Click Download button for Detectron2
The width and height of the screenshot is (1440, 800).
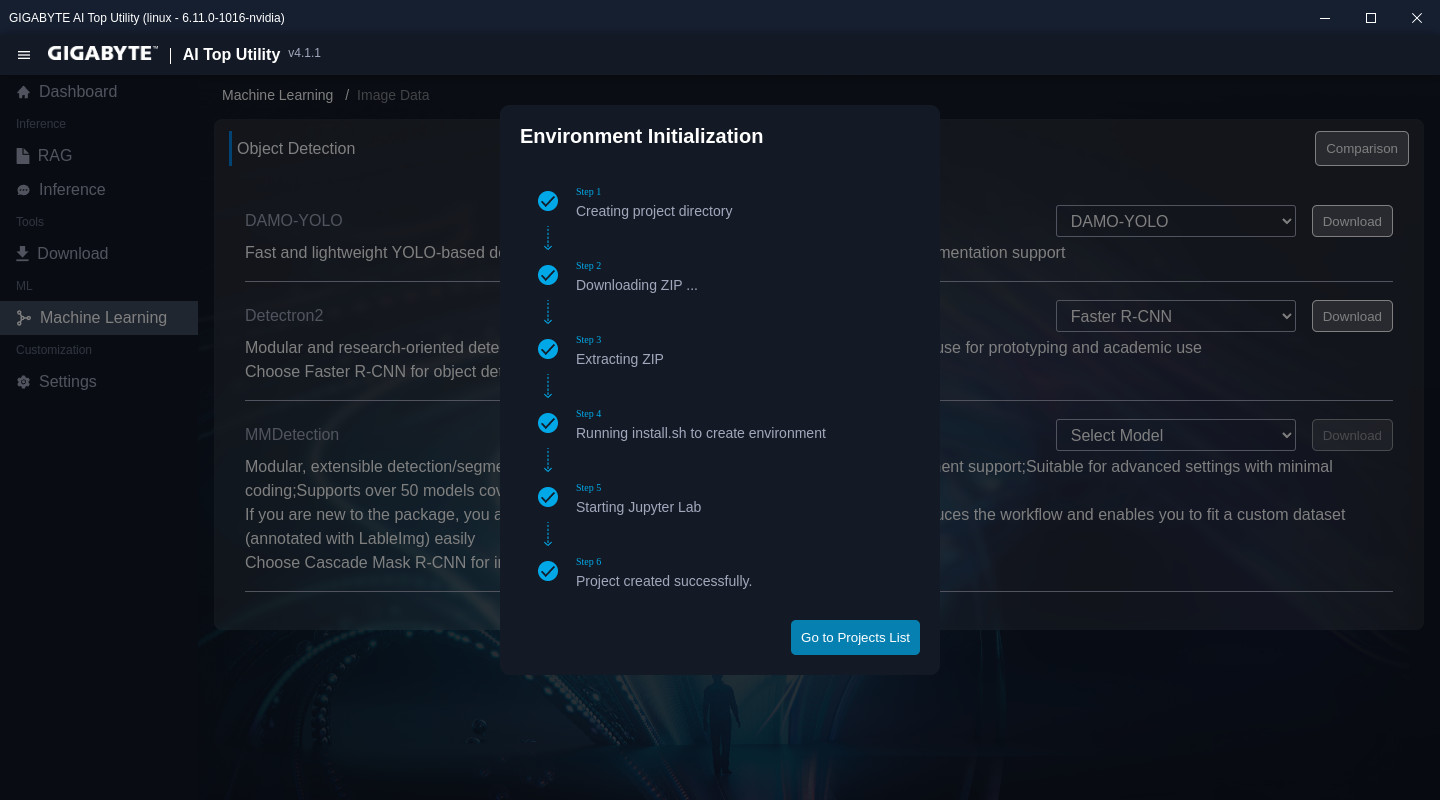click(1351, 316)
